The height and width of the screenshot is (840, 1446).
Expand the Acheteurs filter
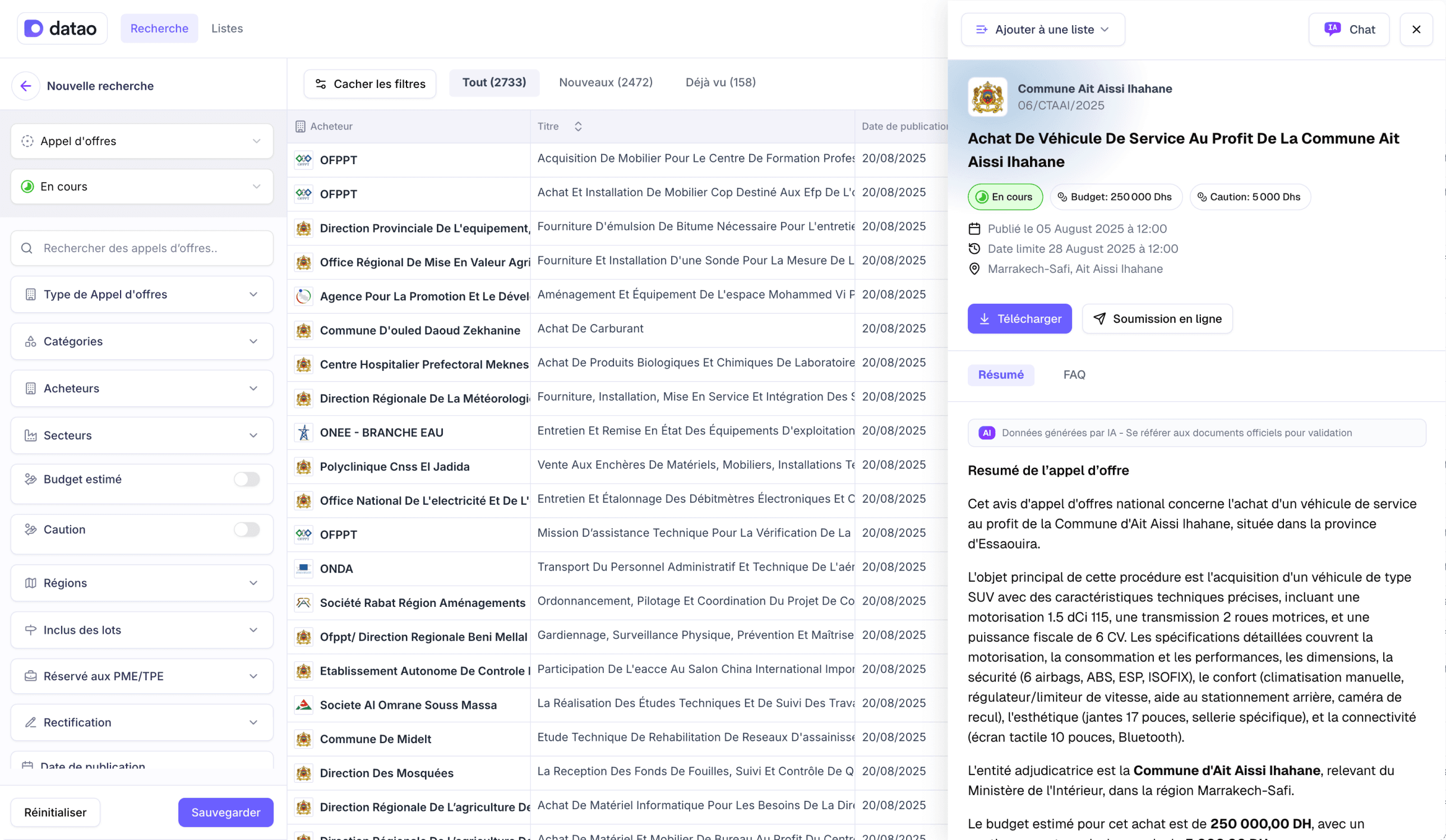pyautogui.click(x=142, y=388)
